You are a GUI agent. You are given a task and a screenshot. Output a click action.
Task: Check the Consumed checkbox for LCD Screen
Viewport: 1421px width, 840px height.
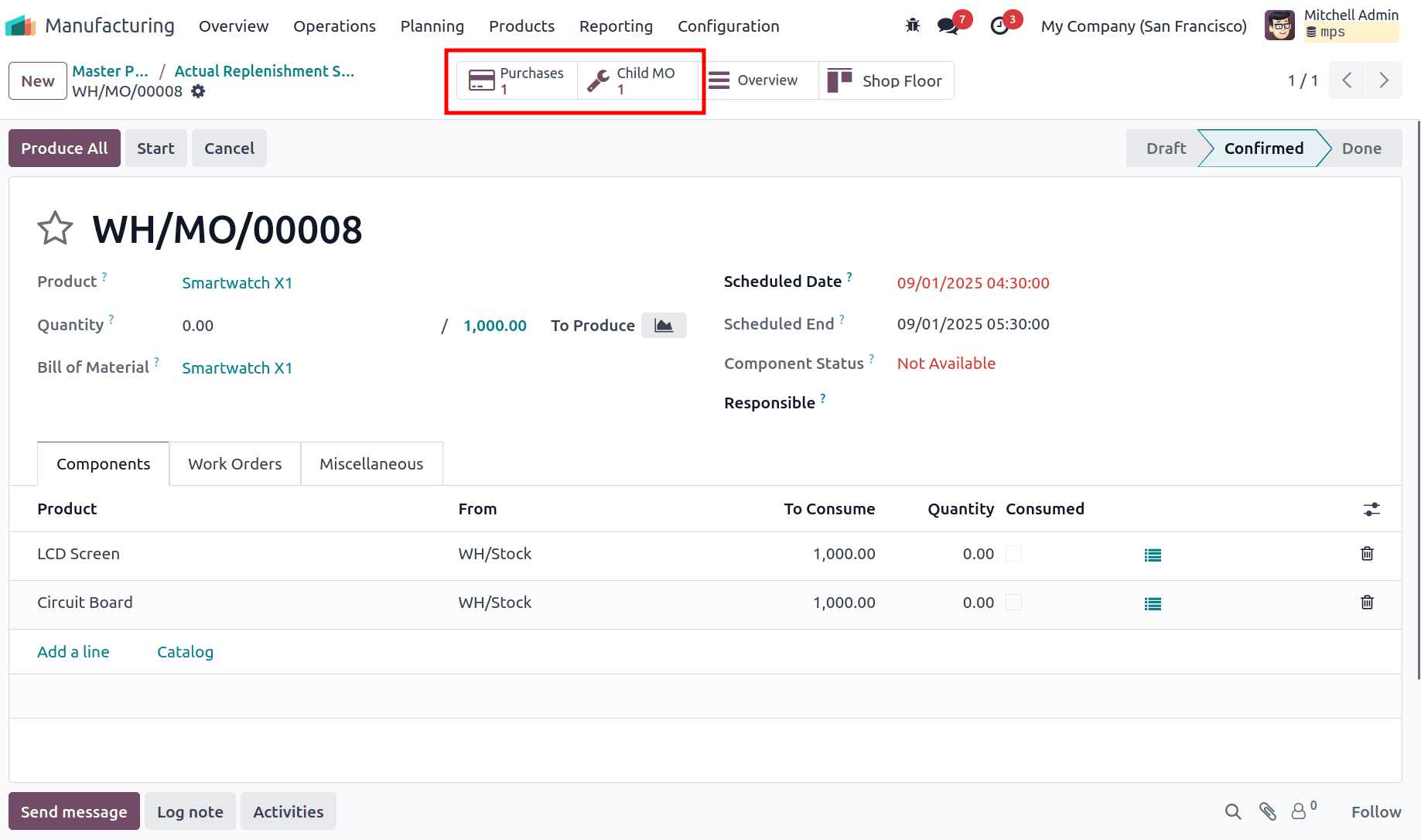tap(1013, 554)
